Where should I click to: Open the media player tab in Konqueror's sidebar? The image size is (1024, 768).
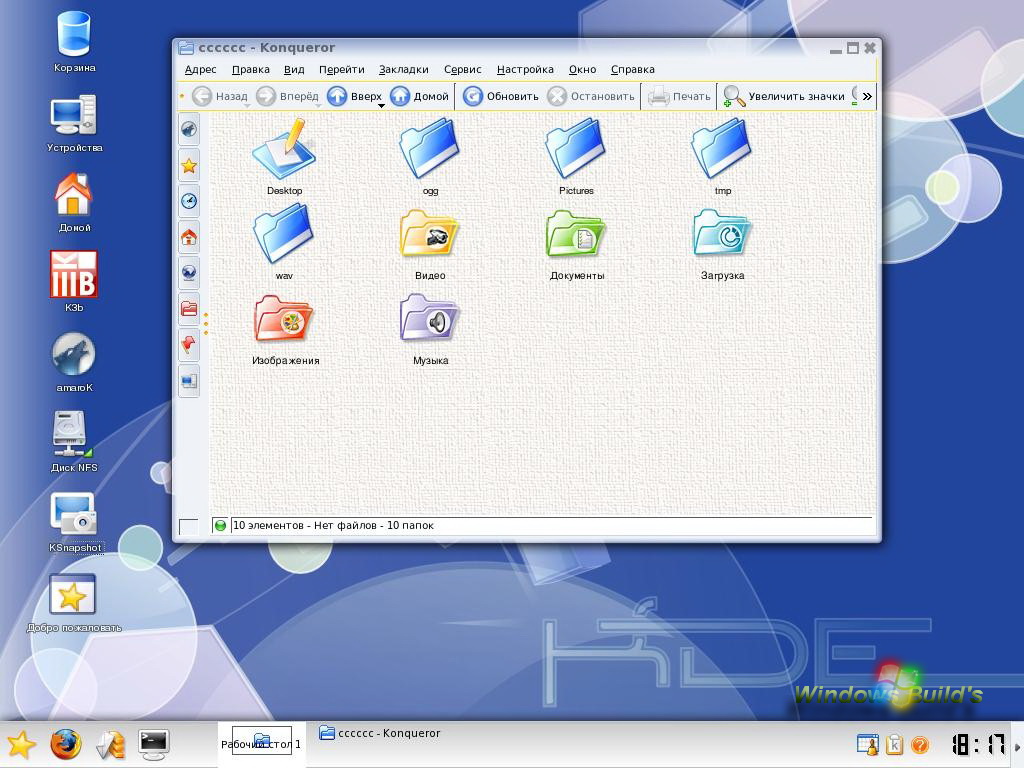(189, 129)
